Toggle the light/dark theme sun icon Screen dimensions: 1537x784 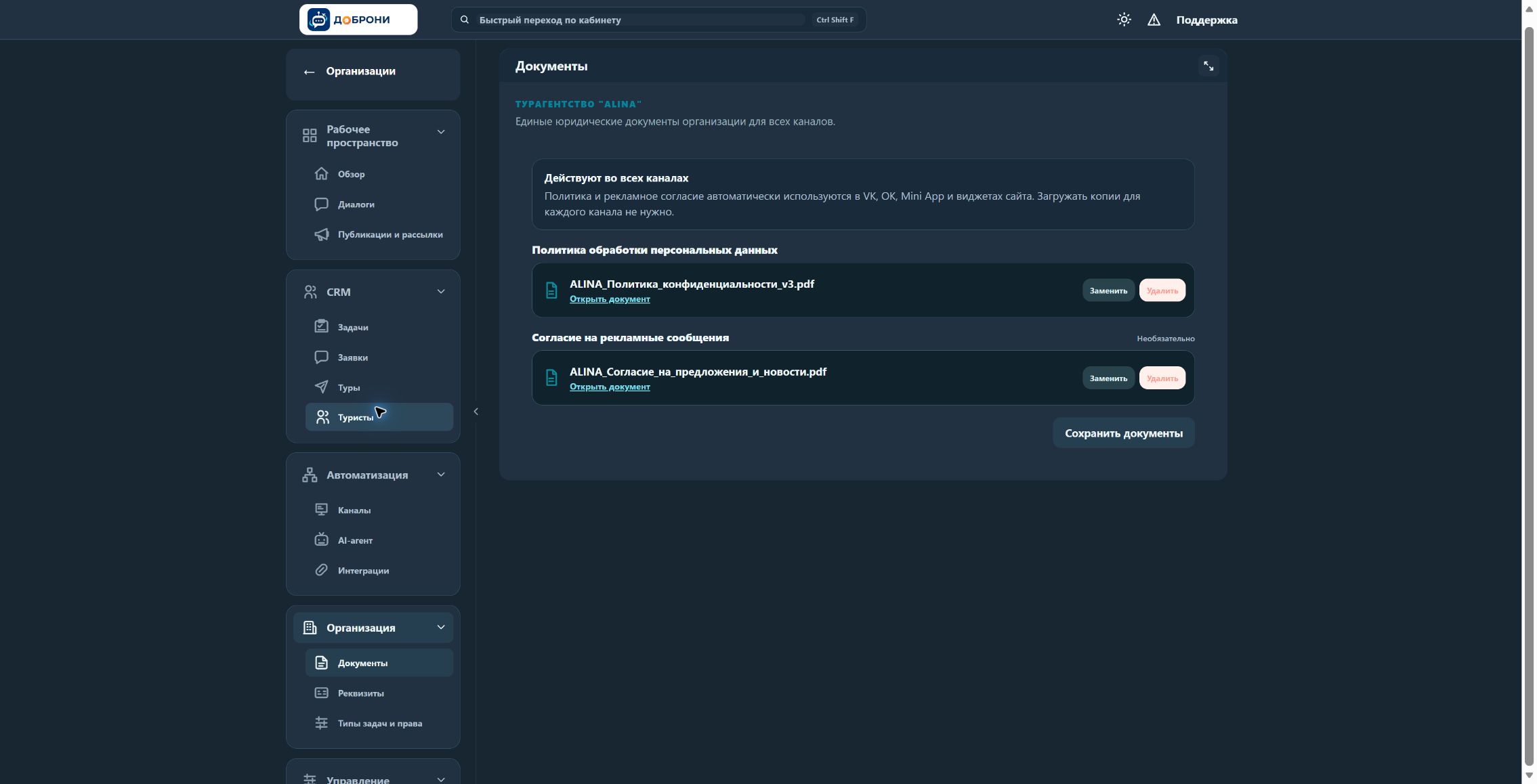pos(1124,20)
